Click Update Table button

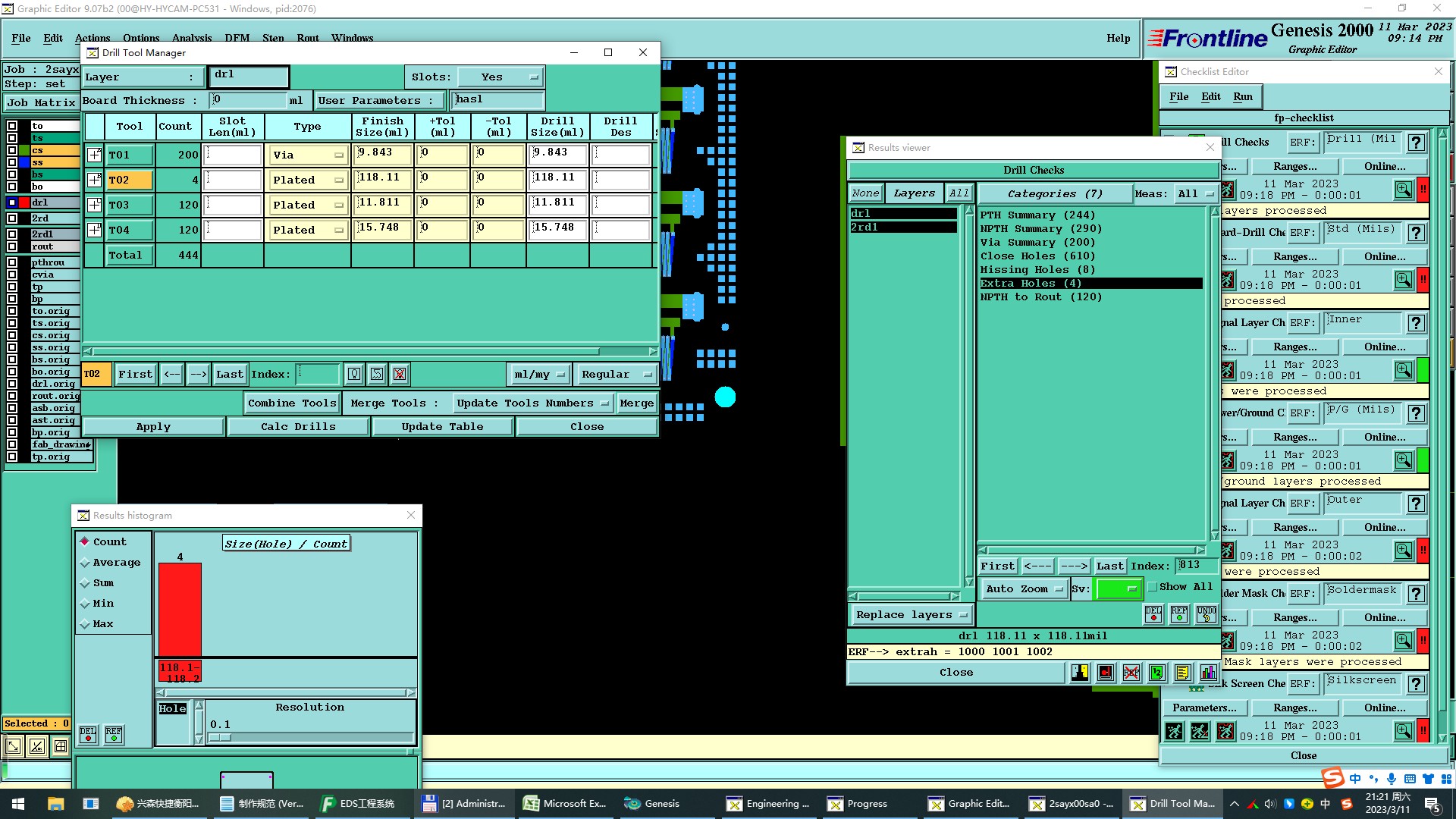(442, 427)
